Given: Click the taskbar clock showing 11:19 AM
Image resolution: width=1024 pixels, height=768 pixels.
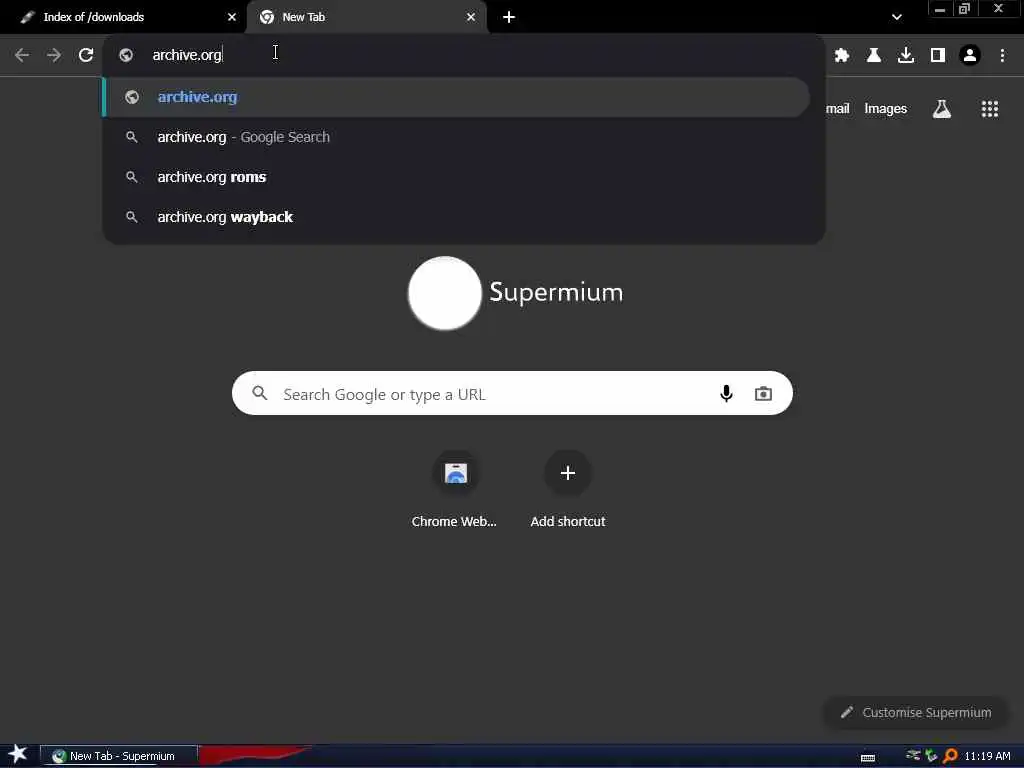Looking at the screenshot, I should (987, 756).
